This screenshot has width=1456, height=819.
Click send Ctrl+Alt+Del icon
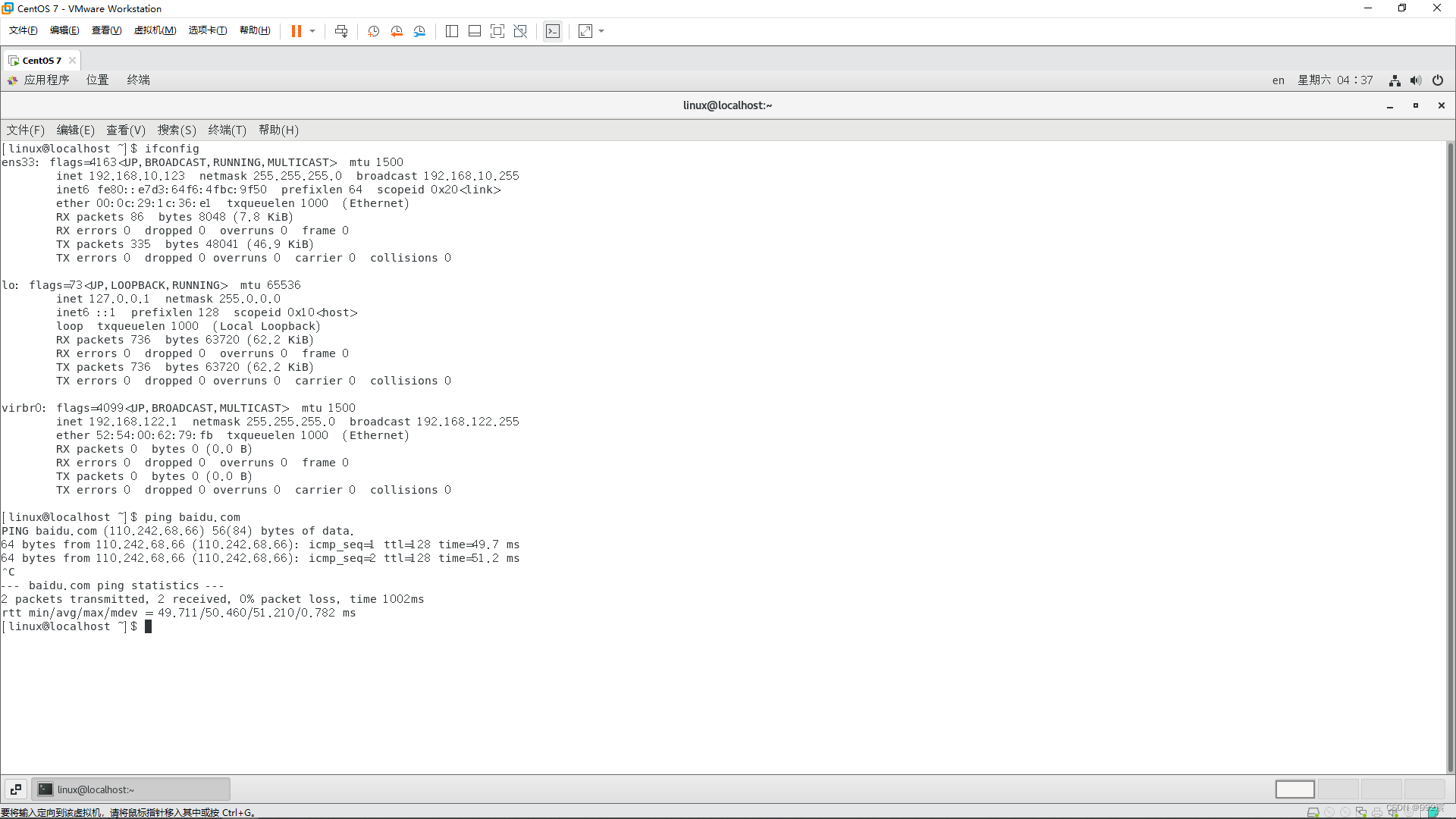[x=341, y=31]
